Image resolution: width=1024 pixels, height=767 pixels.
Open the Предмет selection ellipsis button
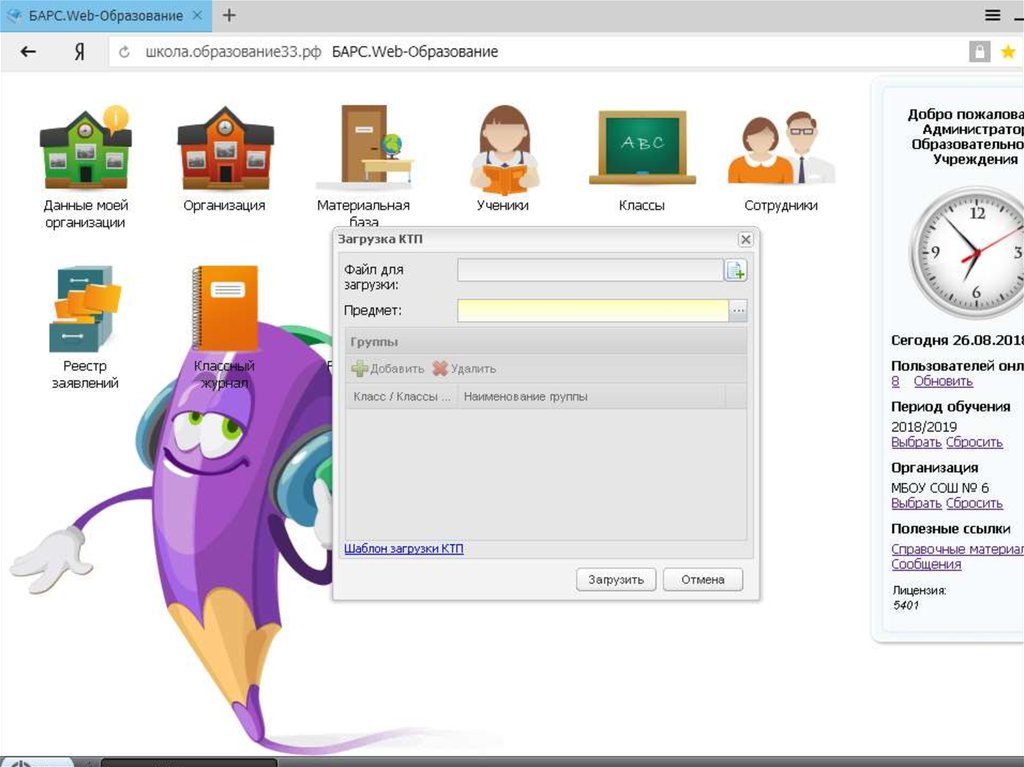pyautogui.click(x=738, y=311)
